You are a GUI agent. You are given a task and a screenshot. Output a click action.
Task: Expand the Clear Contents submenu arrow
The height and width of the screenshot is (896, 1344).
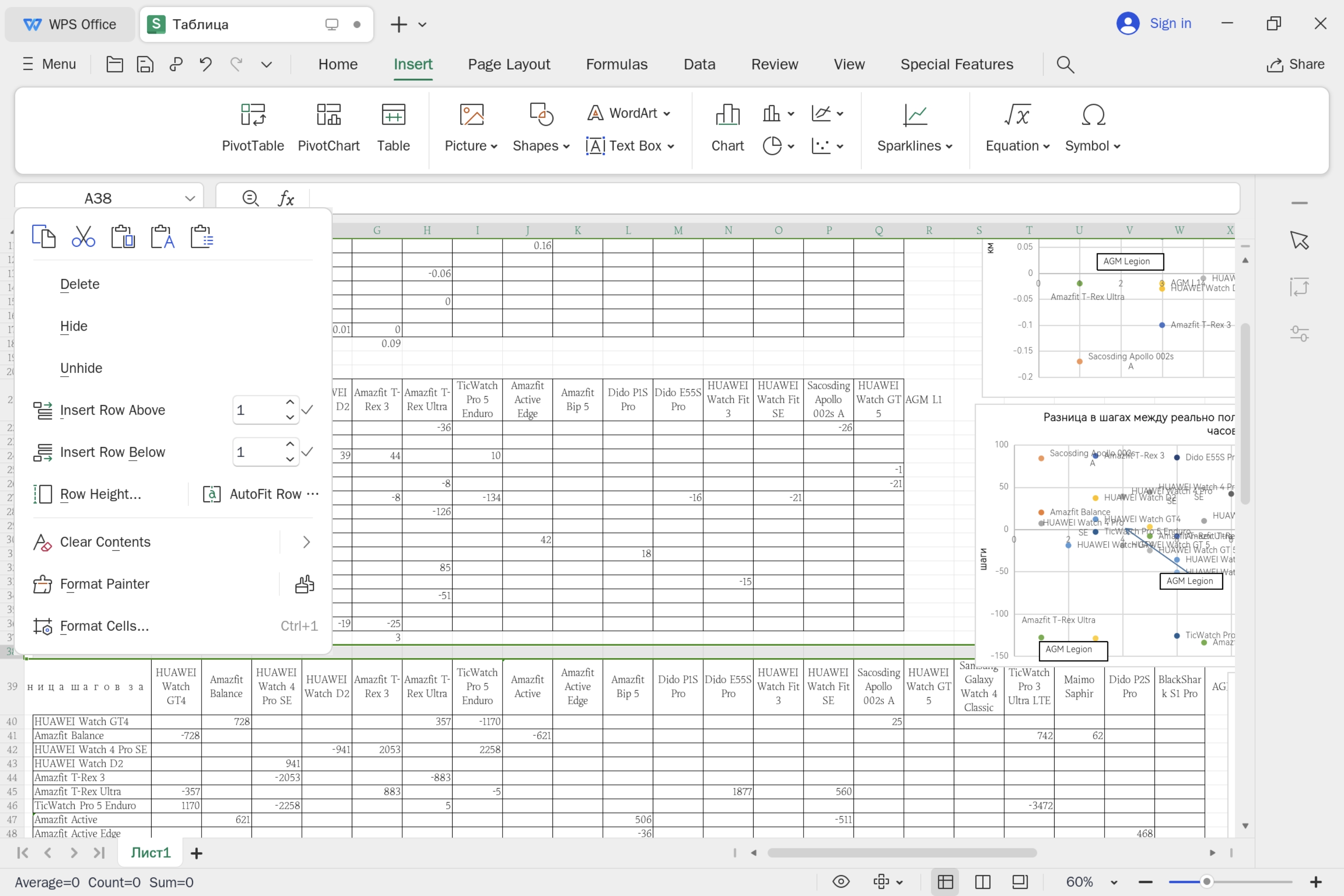tap(306, 542)
